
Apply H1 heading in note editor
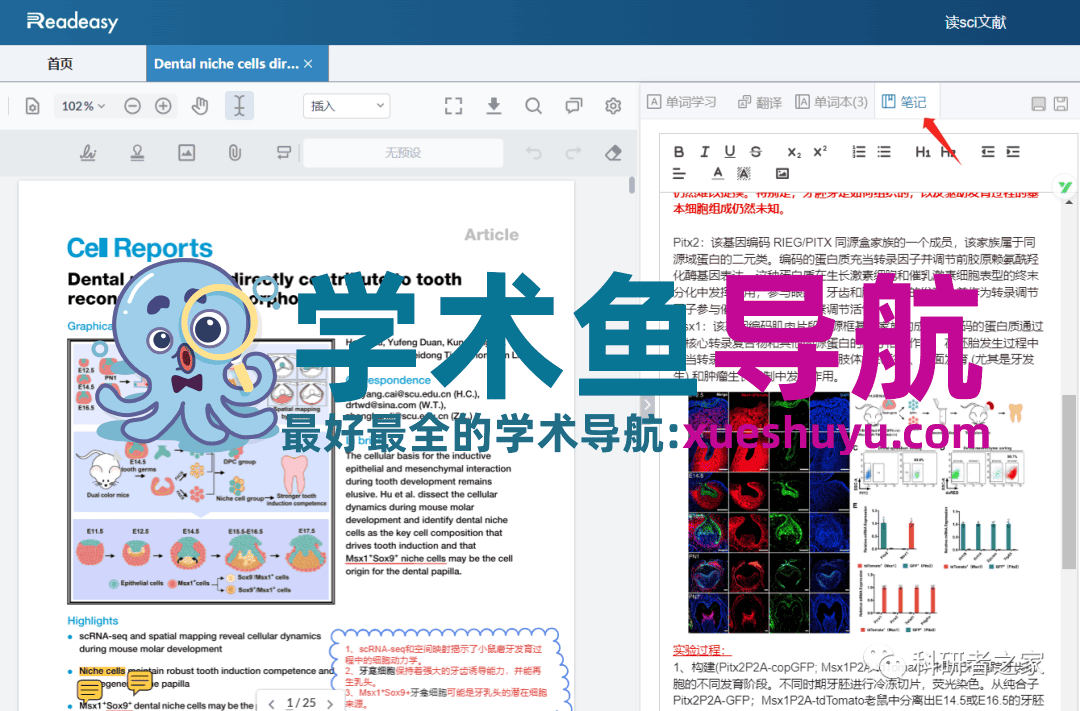click(922, 151)
